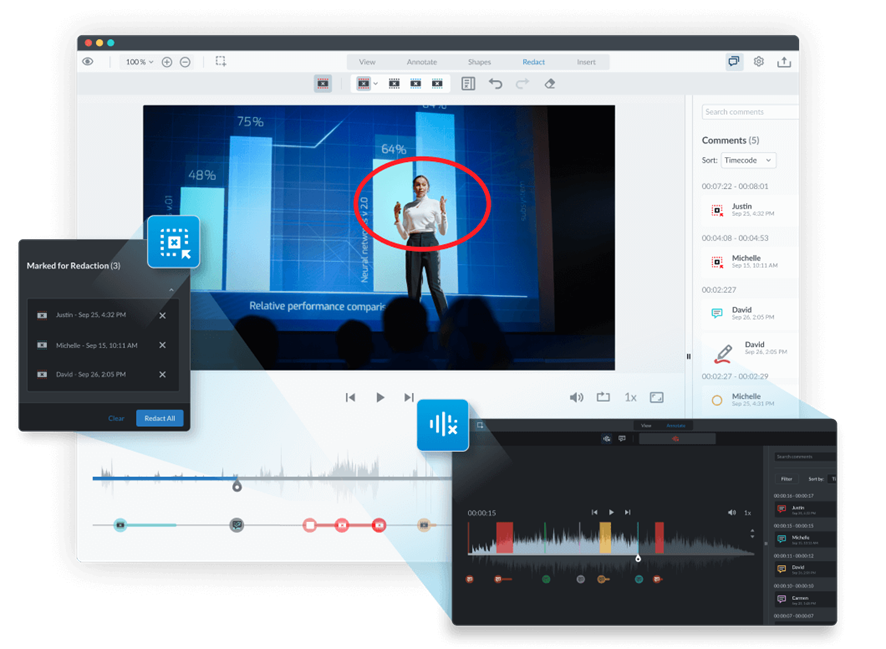Change the 1x playback speed in main player

[x=631, y=398]
